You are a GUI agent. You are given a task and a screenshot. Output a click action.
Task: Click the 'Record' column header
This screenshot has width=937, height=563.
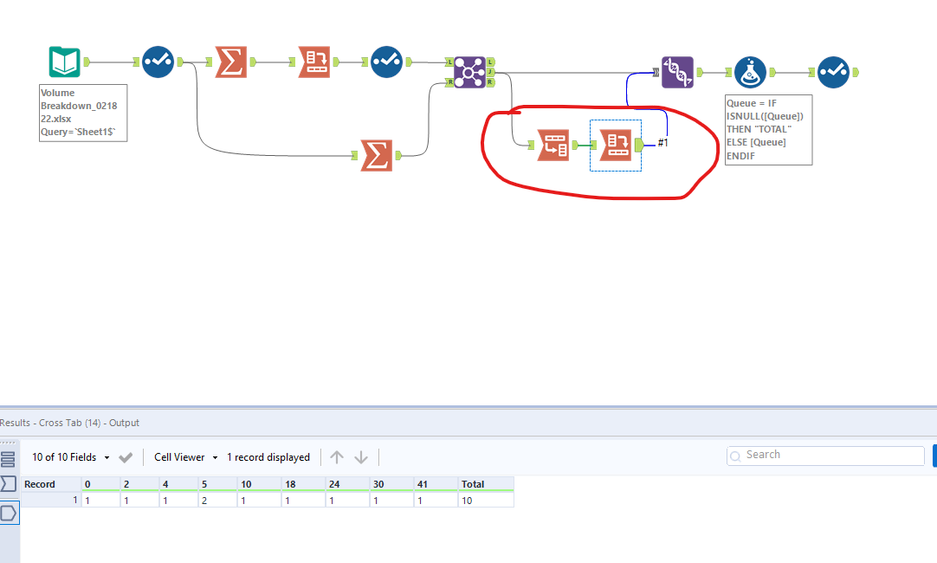coord(51,484)
